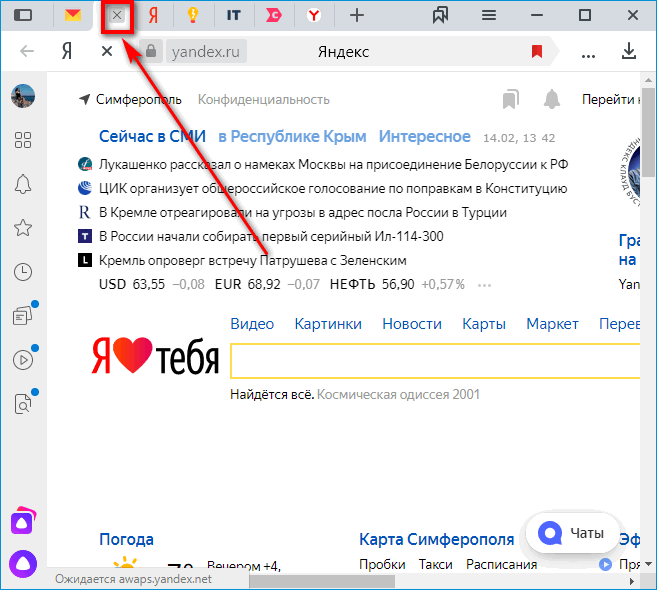Open the Маркет service link
The image size is (657, 590).
tap(552, 324)
